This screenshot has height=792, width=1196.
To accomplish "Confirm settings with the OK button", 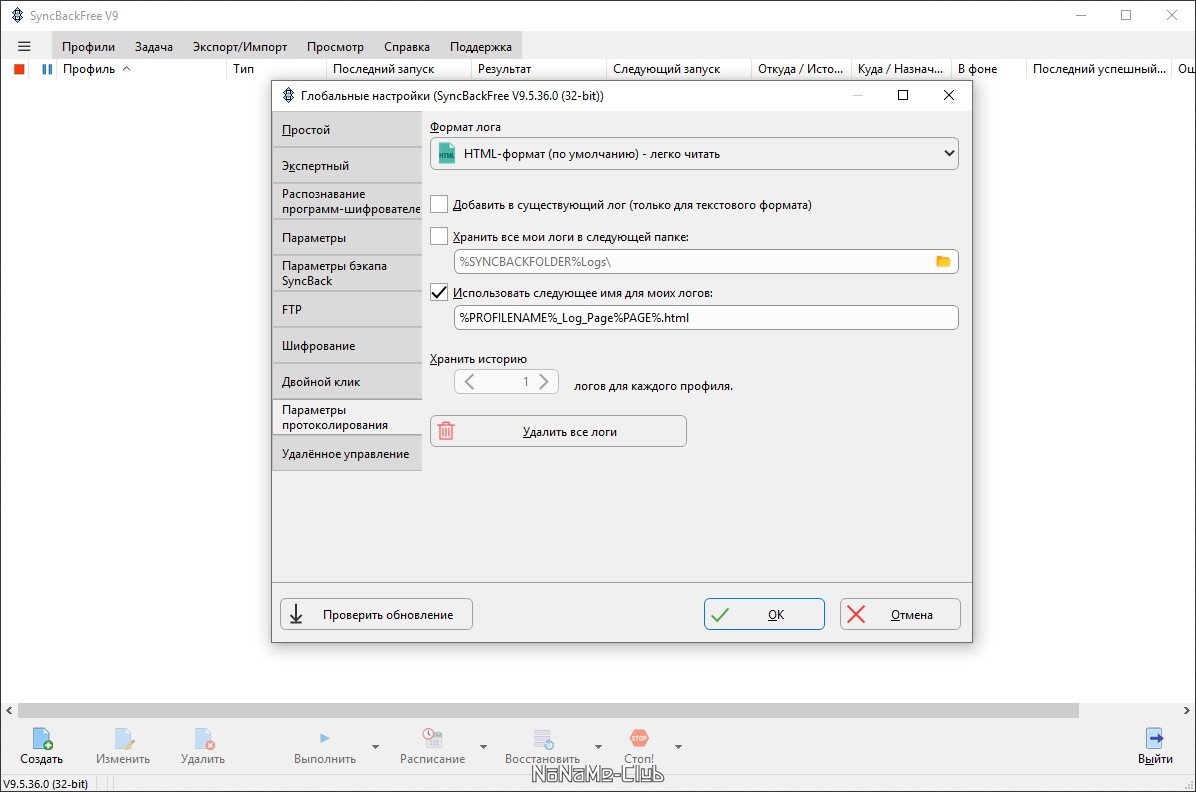I will point(764,614).
